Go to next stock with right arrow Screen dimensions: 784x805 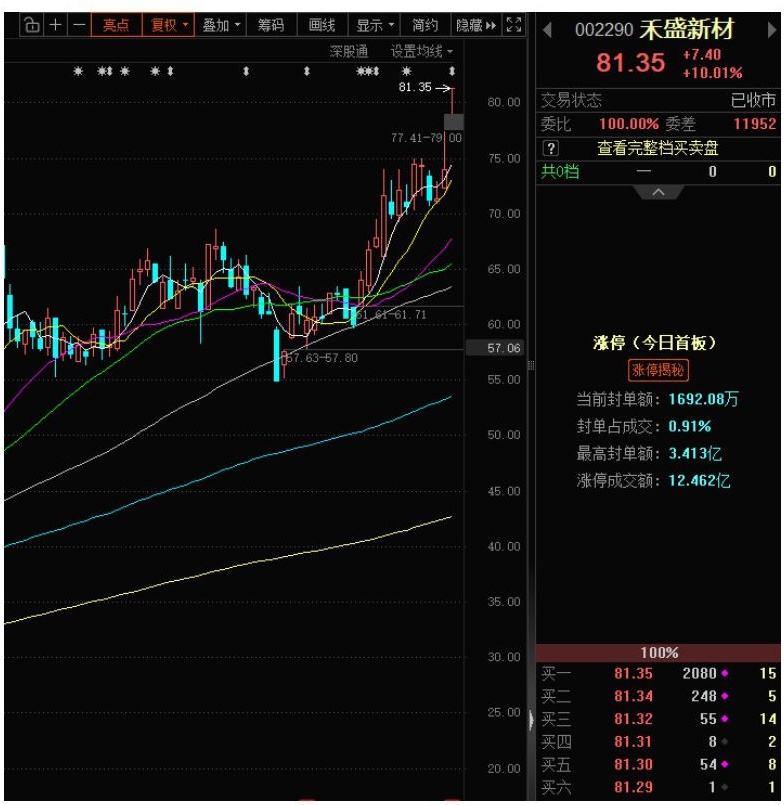[x=771, y=30]
